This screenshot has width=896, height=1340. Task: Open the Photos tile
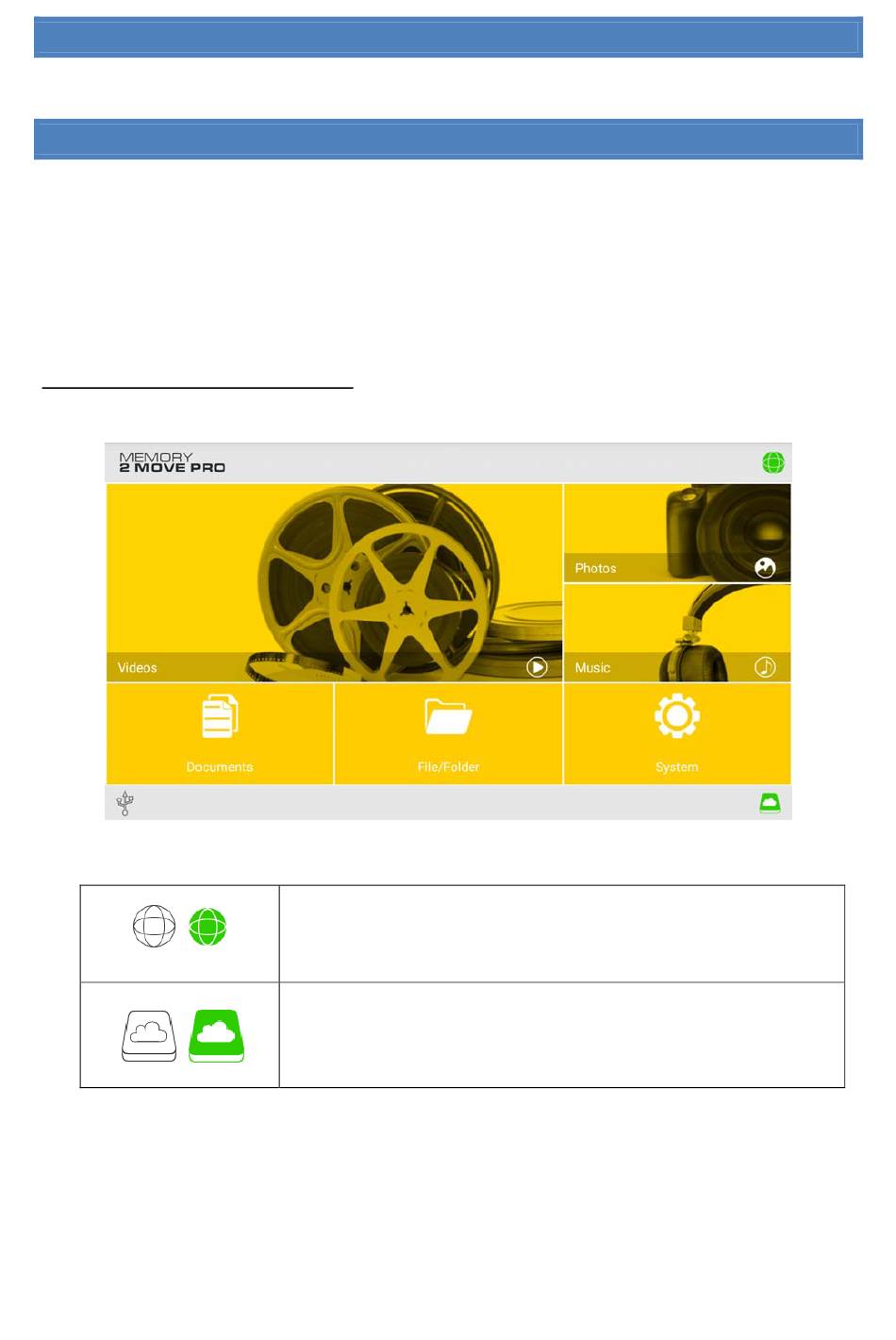677,532
